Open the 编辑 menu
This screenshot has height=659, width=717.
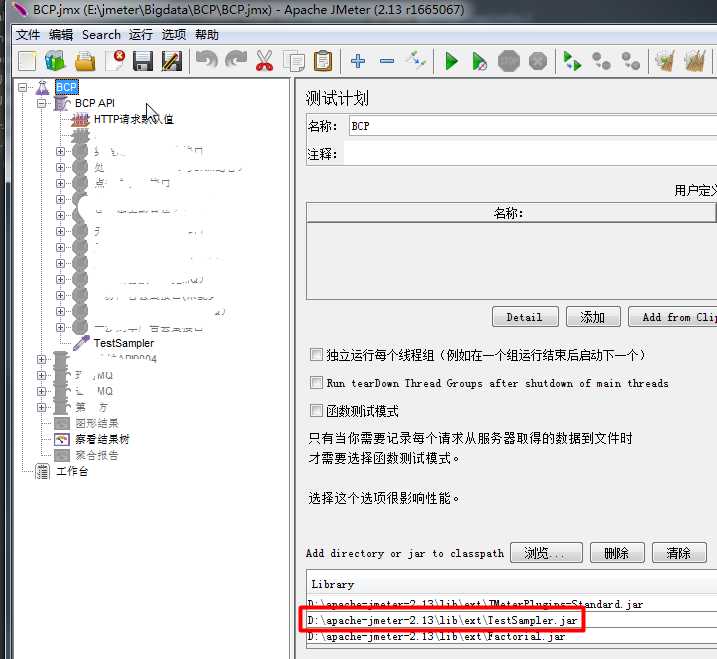tap(61, 35)
